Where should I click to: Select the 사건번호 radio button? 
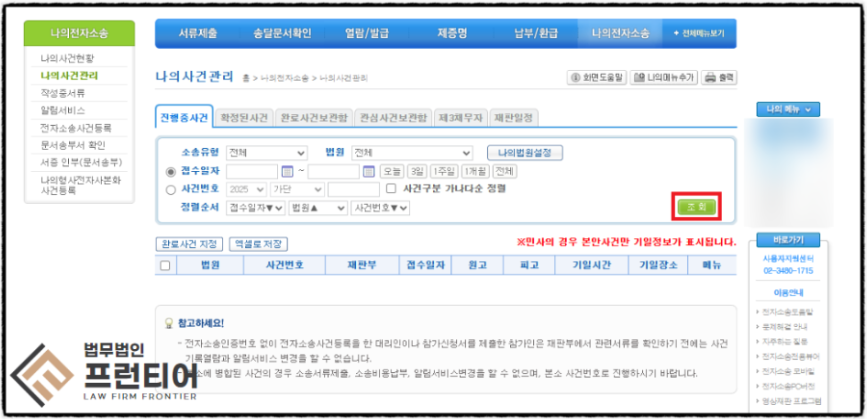(170, 188)
